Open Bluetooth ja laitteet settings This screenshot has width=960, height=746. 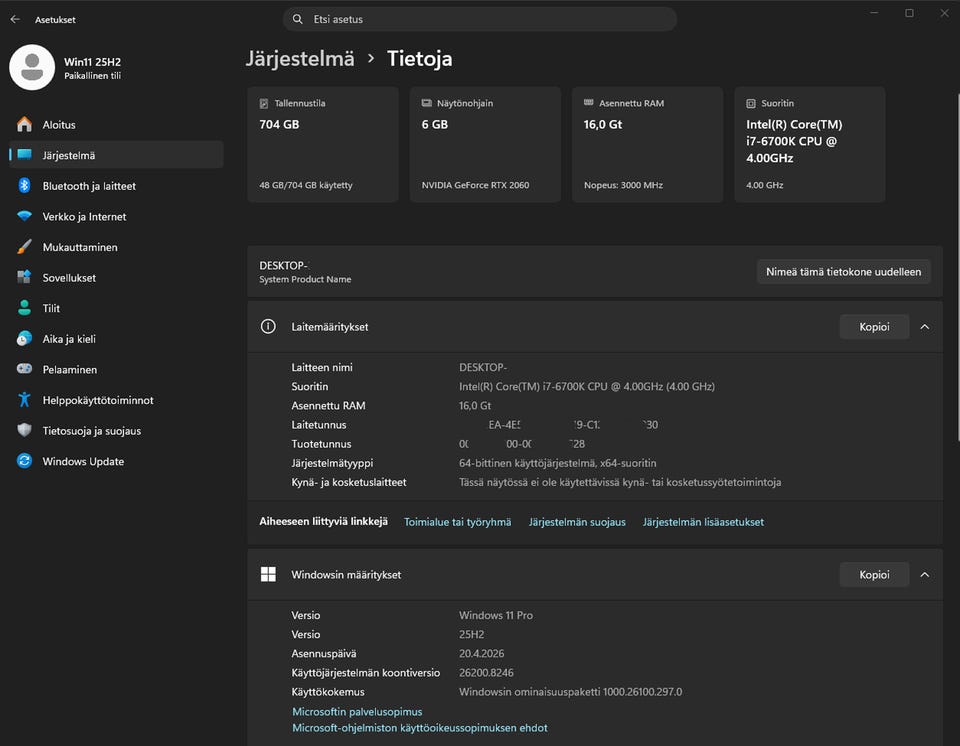(x=88, y=186)
